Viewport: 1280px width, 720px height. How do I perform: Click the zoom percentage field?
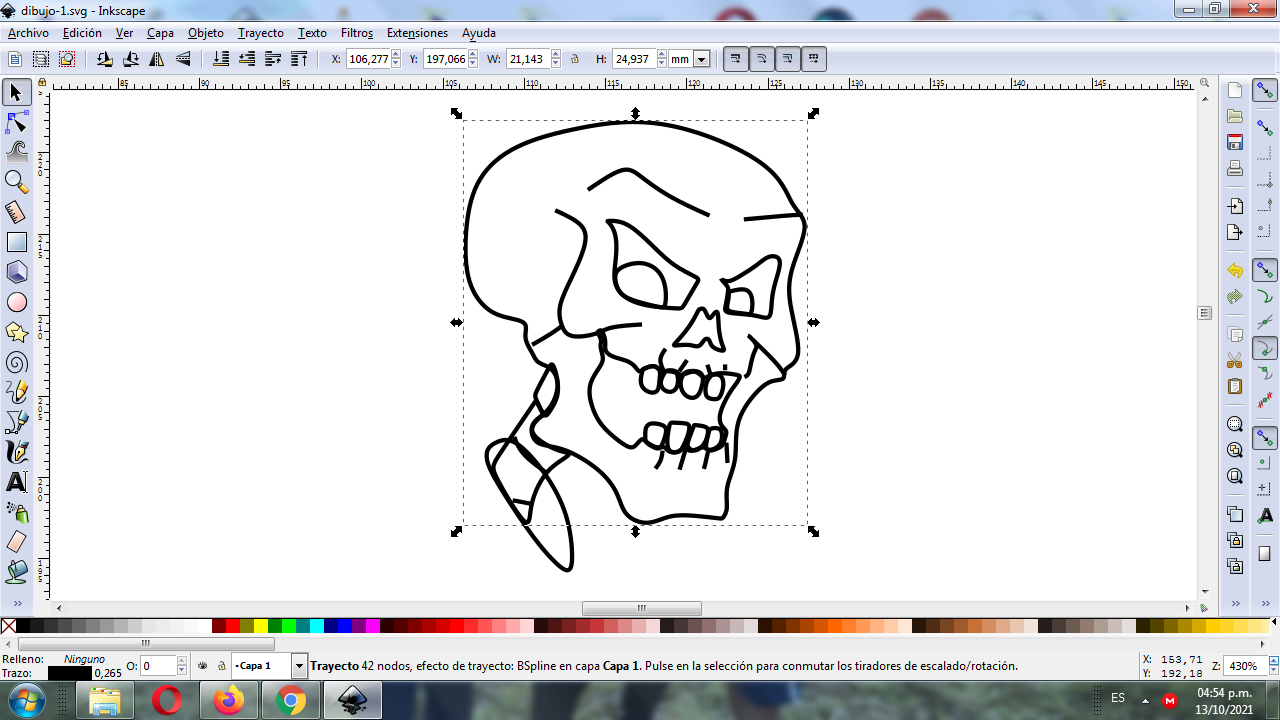(1243, 666)
